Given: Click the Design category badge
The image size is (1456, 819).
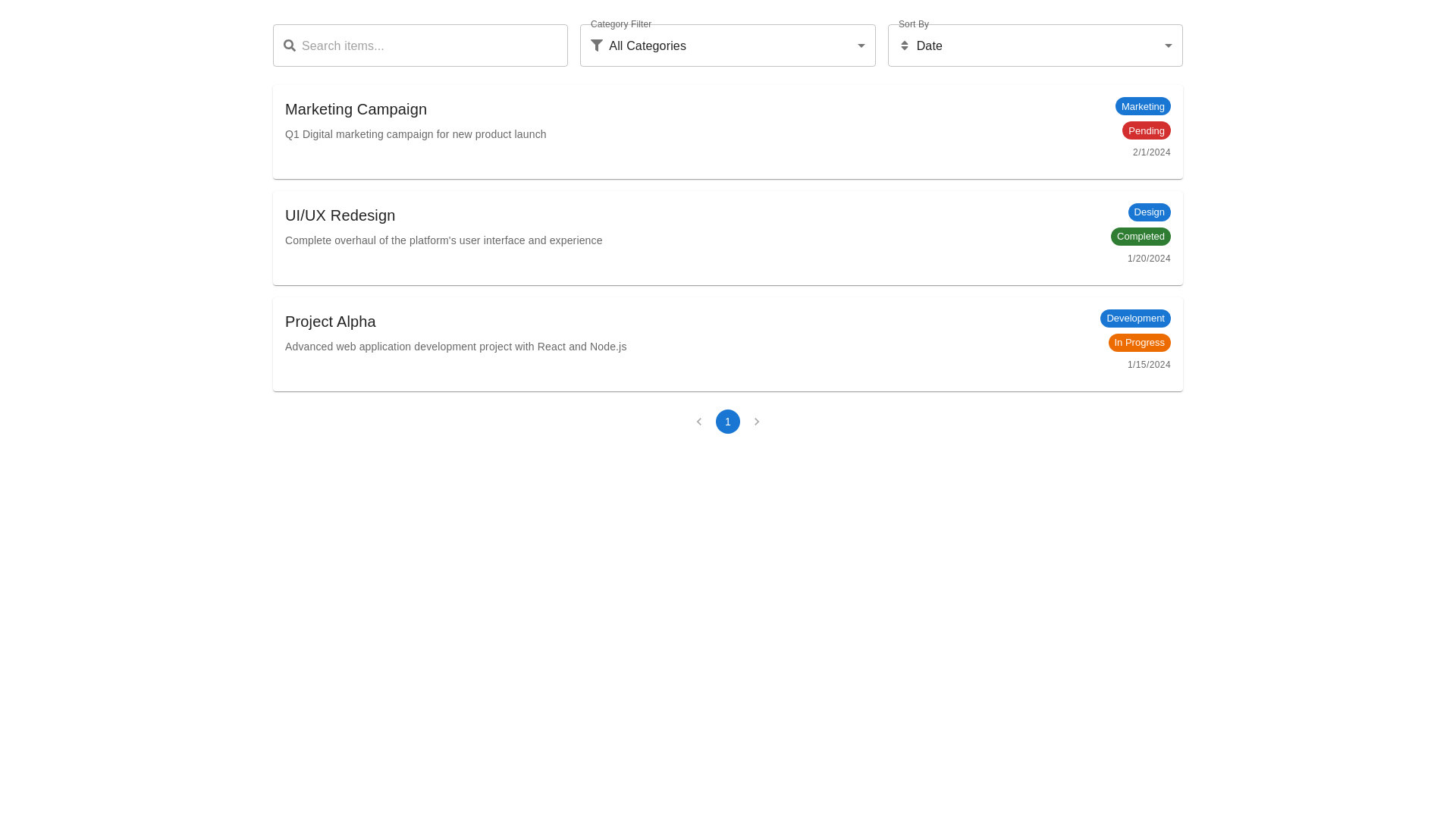Looking at the screenshot, I should [1148, 212].
